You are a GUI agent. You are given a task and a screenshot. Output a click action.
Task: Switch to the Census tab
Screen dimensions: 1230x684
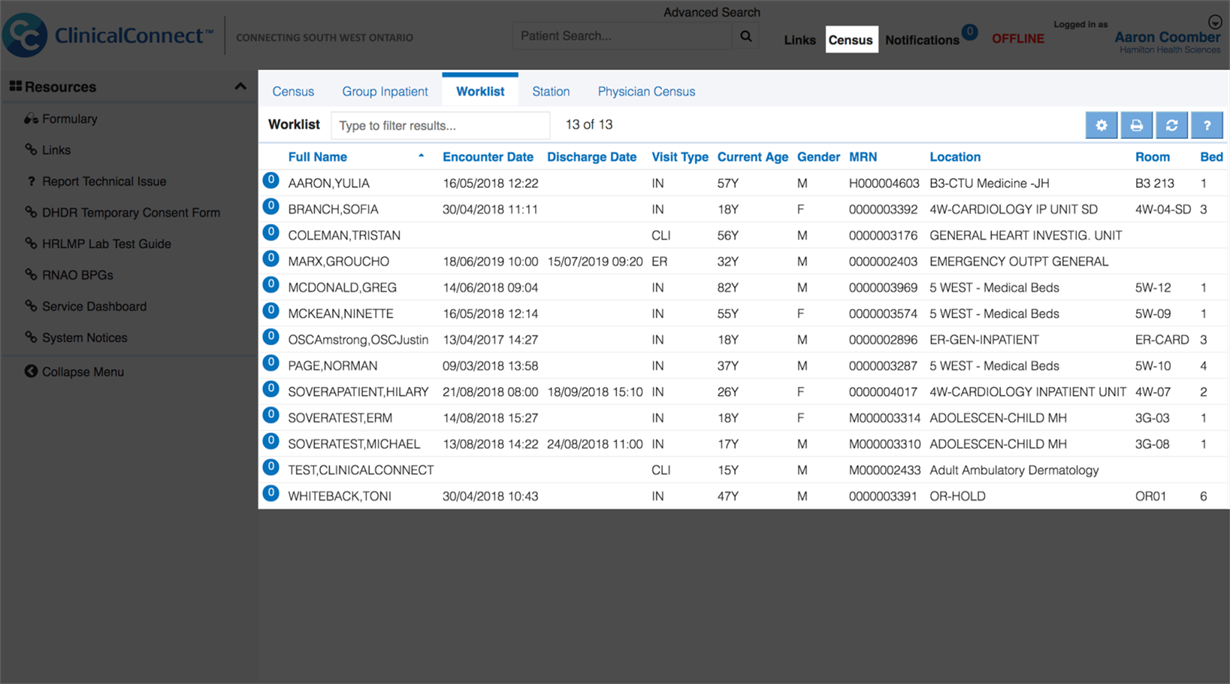tap(293, 91)
